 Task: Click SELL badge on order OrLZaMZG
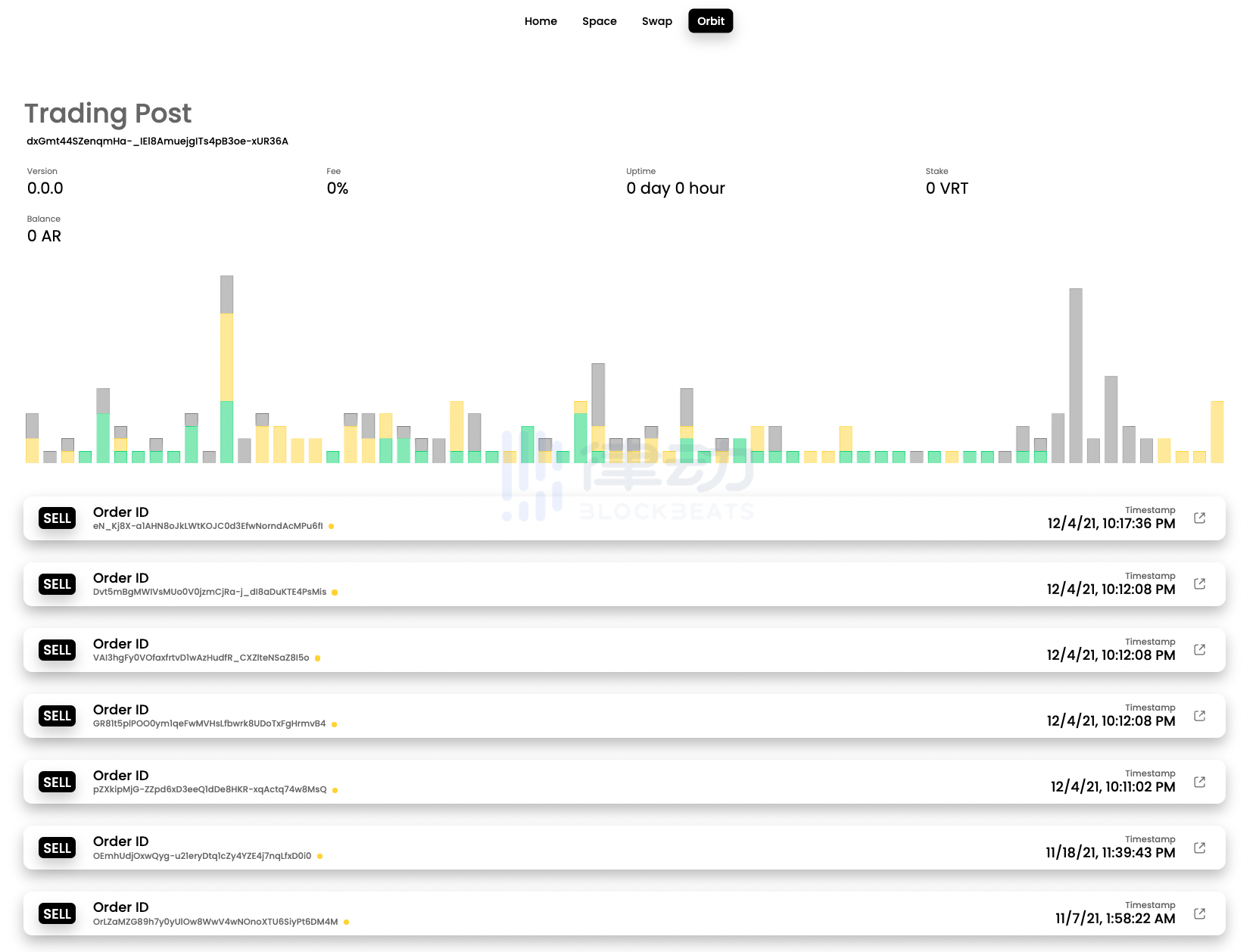[x=58, y=914]
